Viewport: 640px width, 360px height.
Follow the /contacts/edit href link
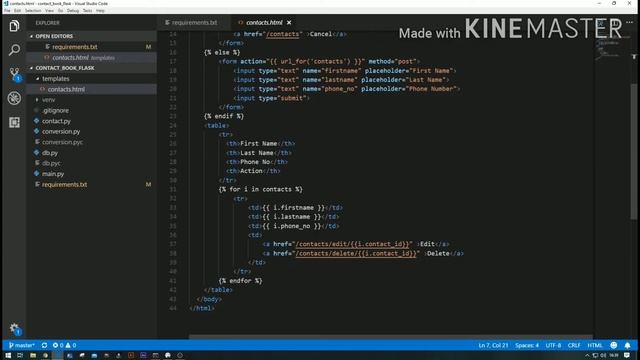(x=353, y=244)
